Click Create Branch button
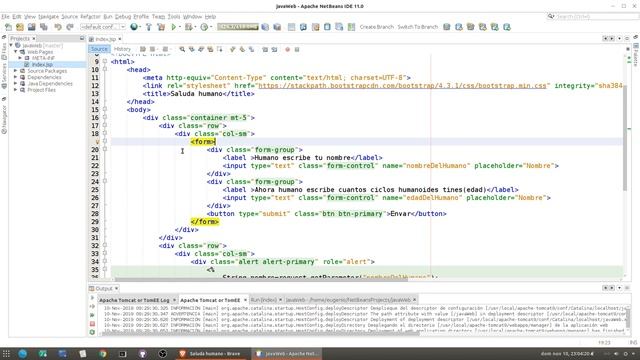The image size is (640, 360). click(x=376, y=27)
